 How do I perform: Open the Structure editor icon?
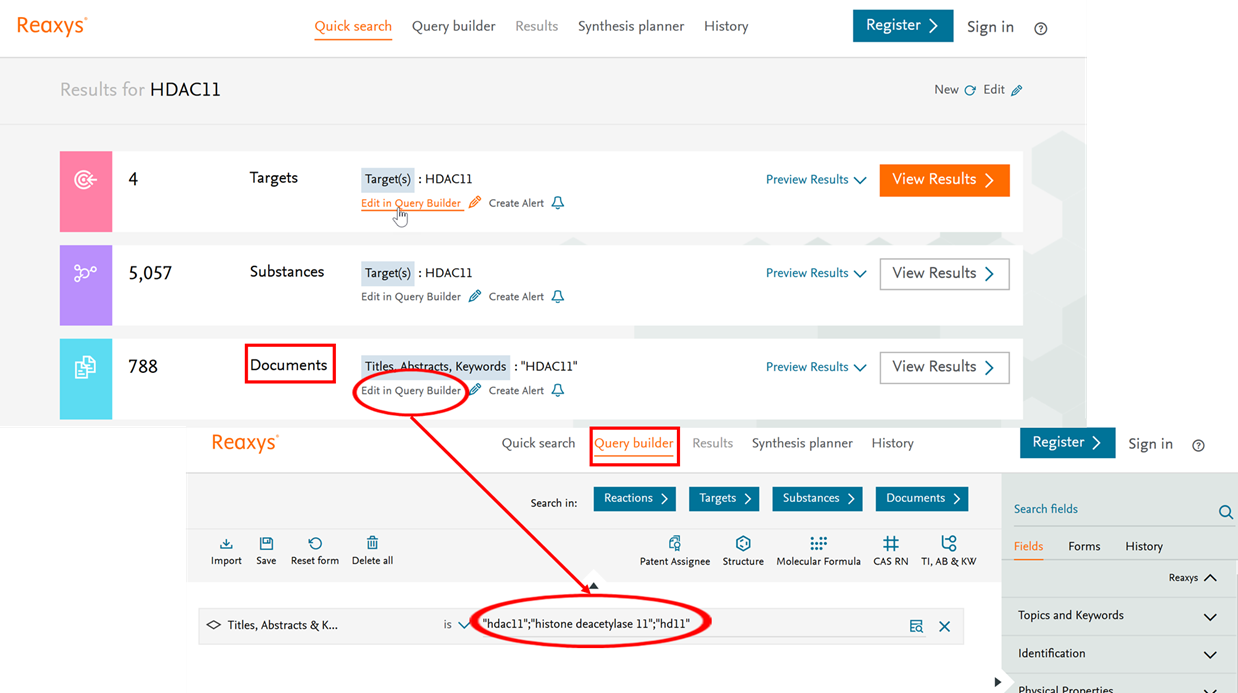(x=743, y=544)
